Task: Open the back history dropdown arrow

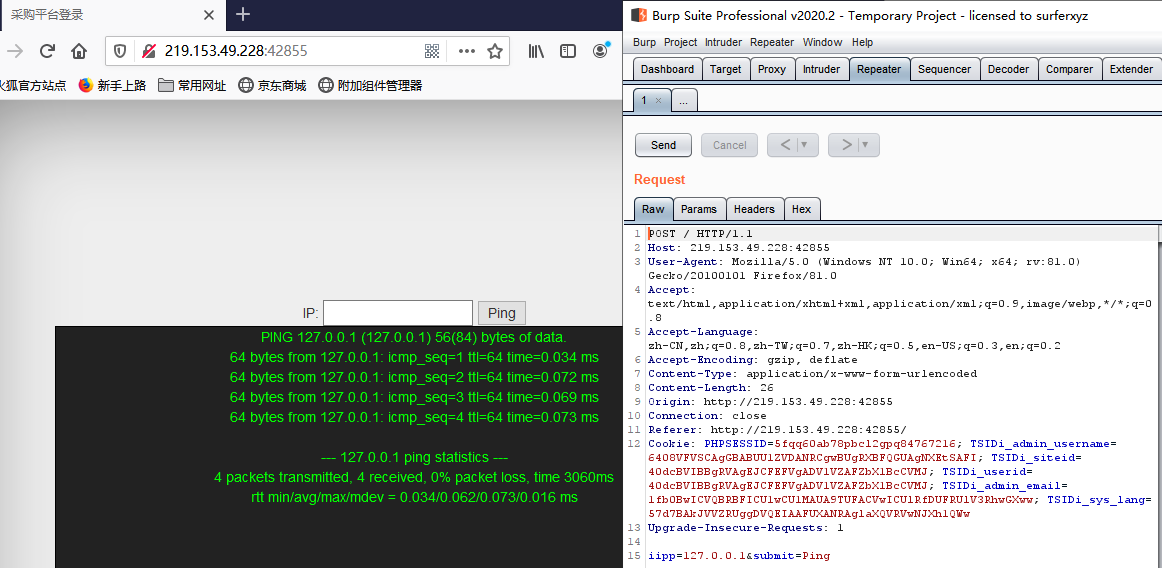Action: coord(807,145)
